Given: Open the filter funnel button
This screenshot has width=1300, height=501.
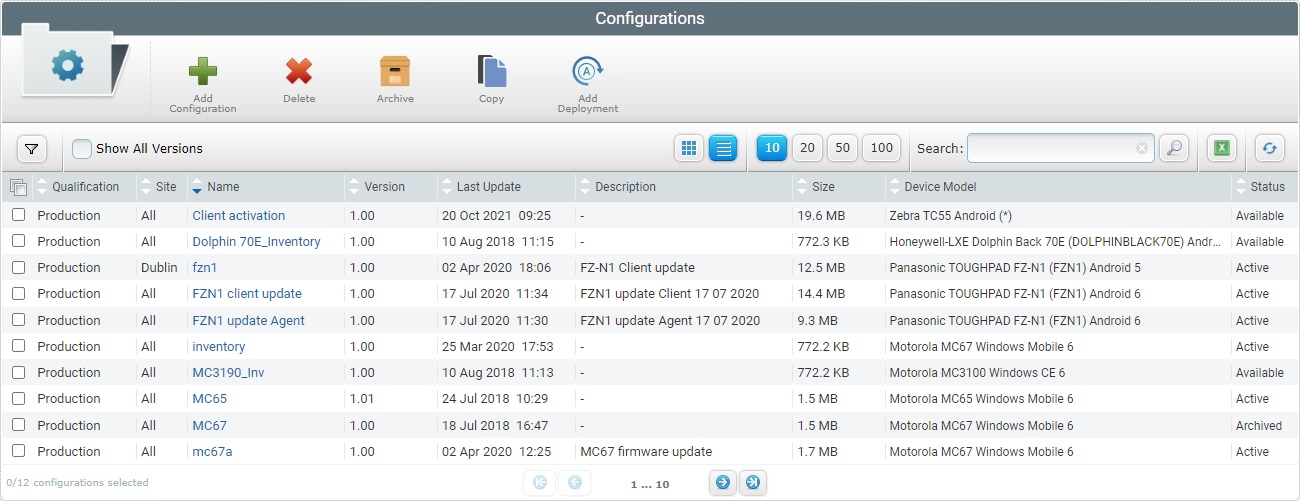Looking at the screenshot, I should [32, 149].
